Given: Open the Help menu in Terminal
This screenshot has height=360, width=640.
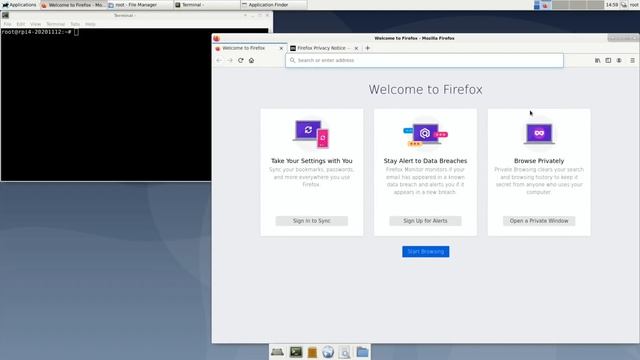Looking at the screenshot, I should 90,24.
